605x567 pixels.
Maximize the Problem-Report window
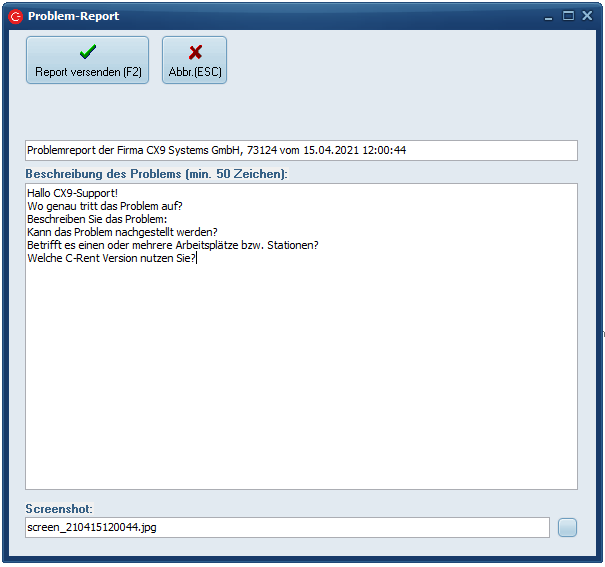[568, 16]
